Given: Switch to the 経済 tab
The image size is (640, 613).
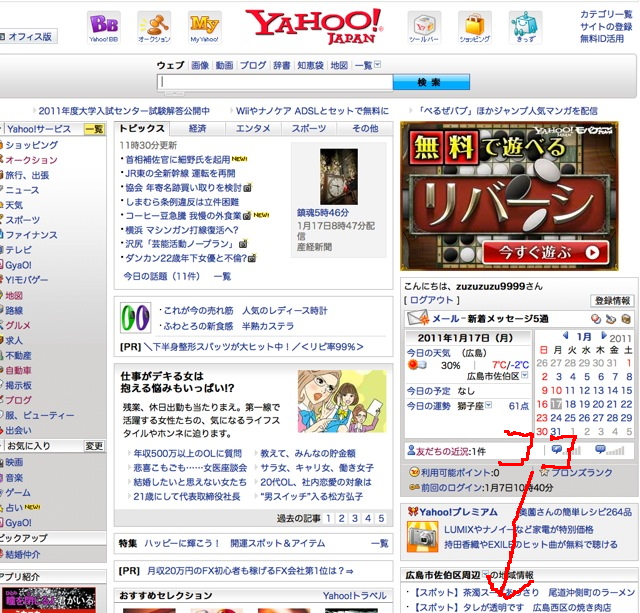Looking at the screenshot, I should point(198,128).
